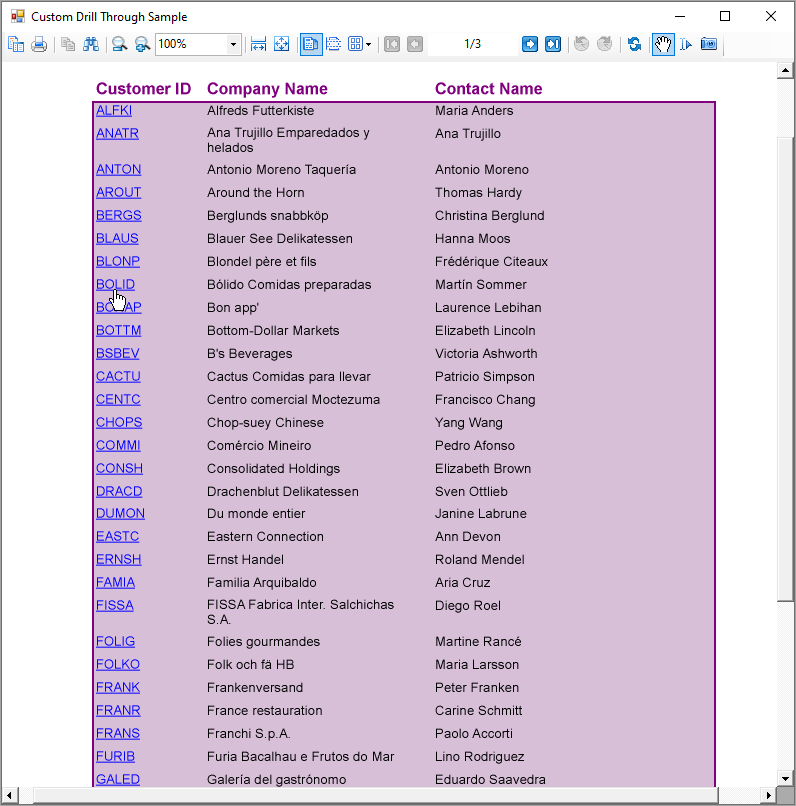Image resolution: width=796 pixels, height=806 pixels.
Task: Click the Zoom Out magnifier icon
Action: 120,44
